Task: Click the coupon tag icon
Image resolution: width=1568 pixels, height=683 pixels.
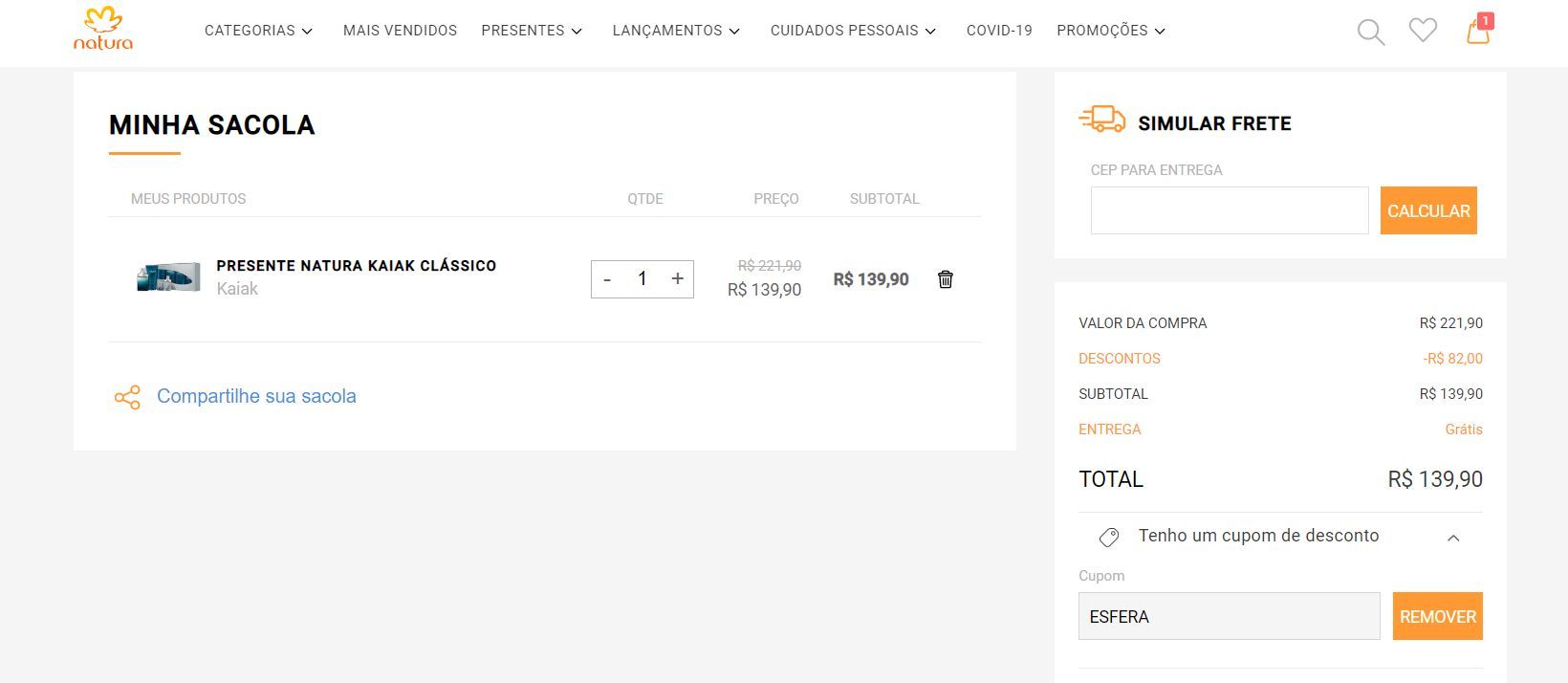Action: click(1109, 537)
